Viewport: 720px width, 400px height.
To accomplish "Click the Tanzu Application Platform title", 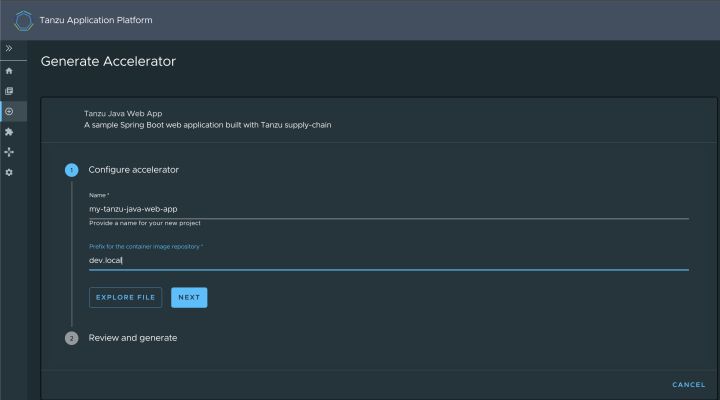I will [96, 20].
